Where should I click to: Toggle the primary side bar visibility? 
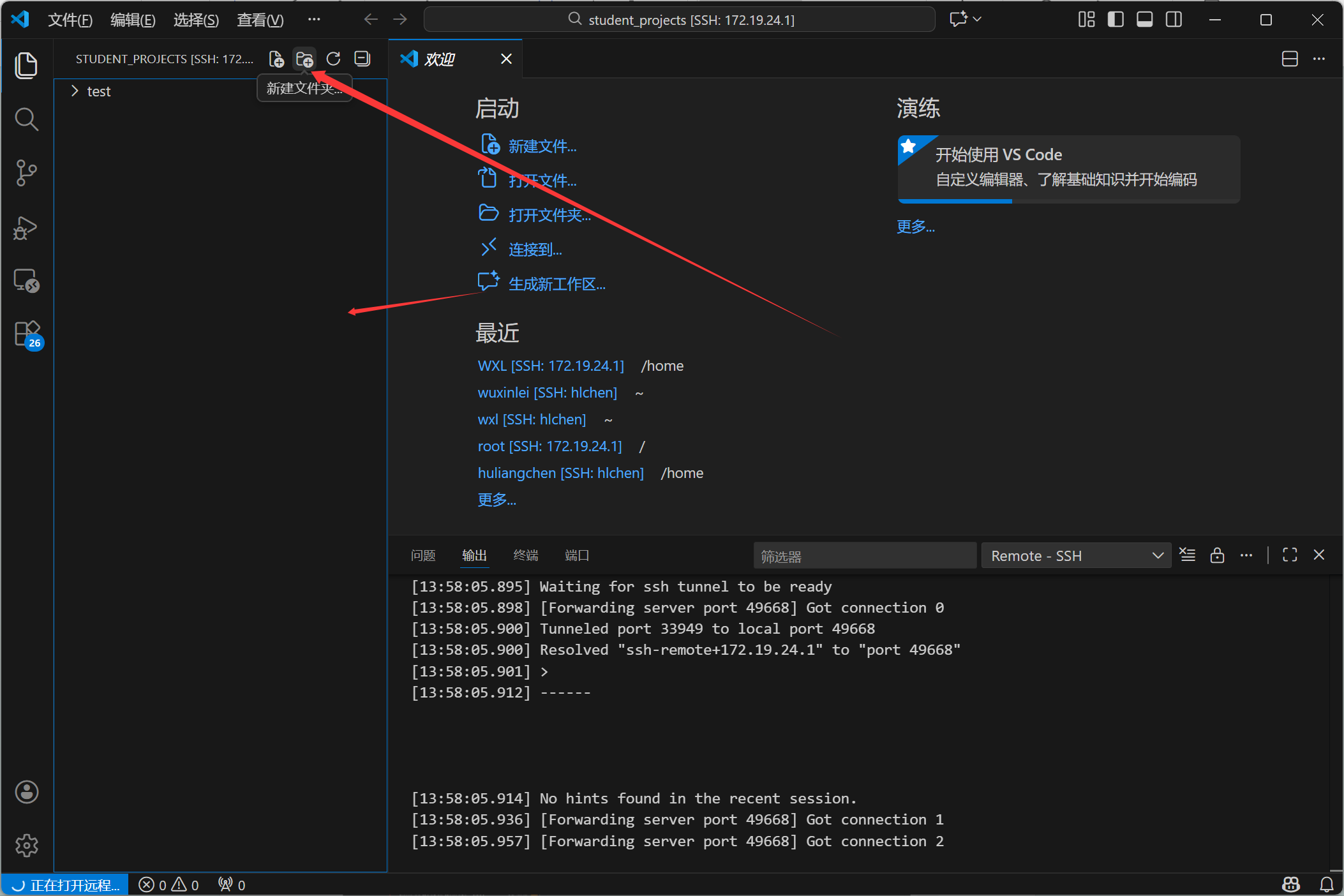tap(1116, 20)
